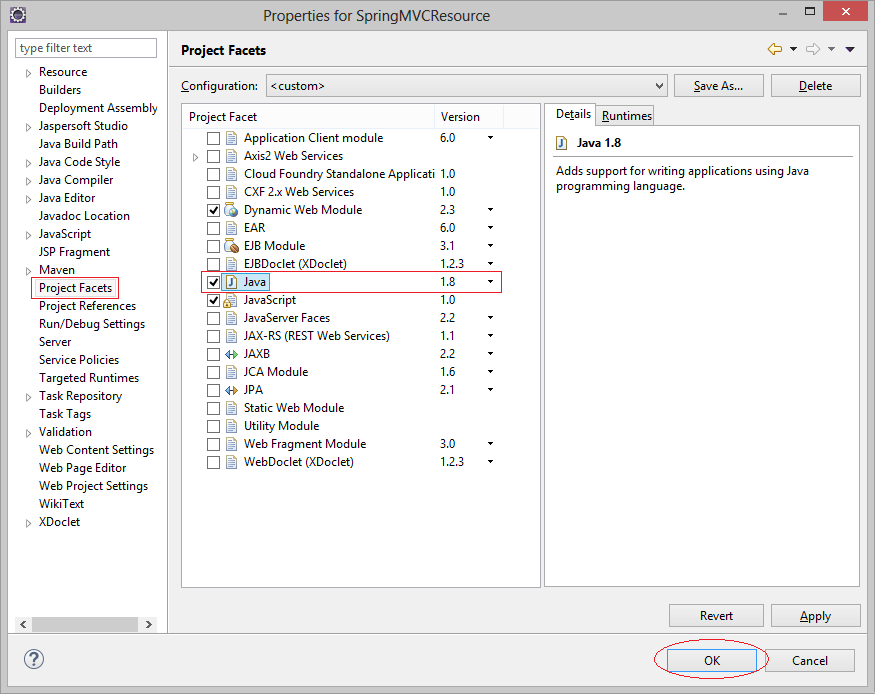
Task: Click the Cancel button
Action: pos(810,661)
